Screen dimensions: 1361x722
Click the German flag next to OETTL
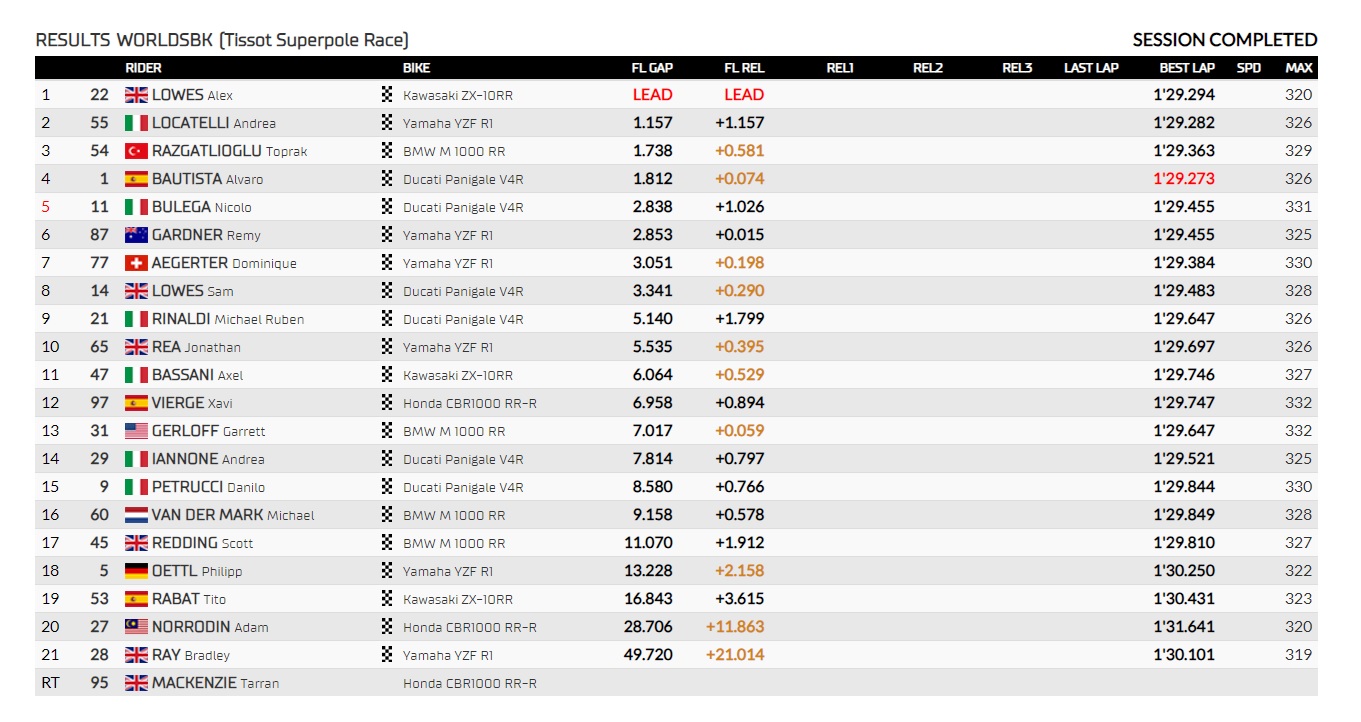pos(136,571)
